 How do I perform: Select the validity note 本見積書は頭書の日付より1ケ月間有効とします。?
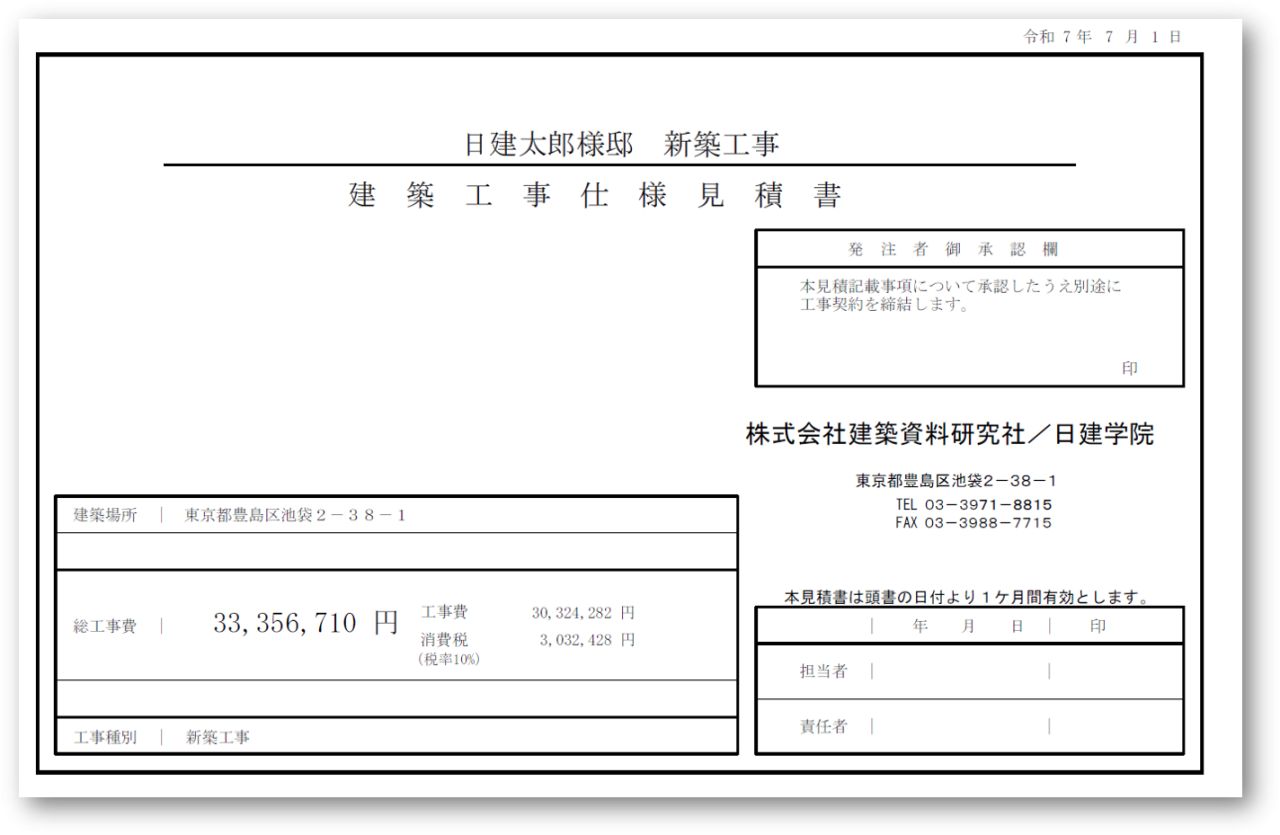point(967,598)
